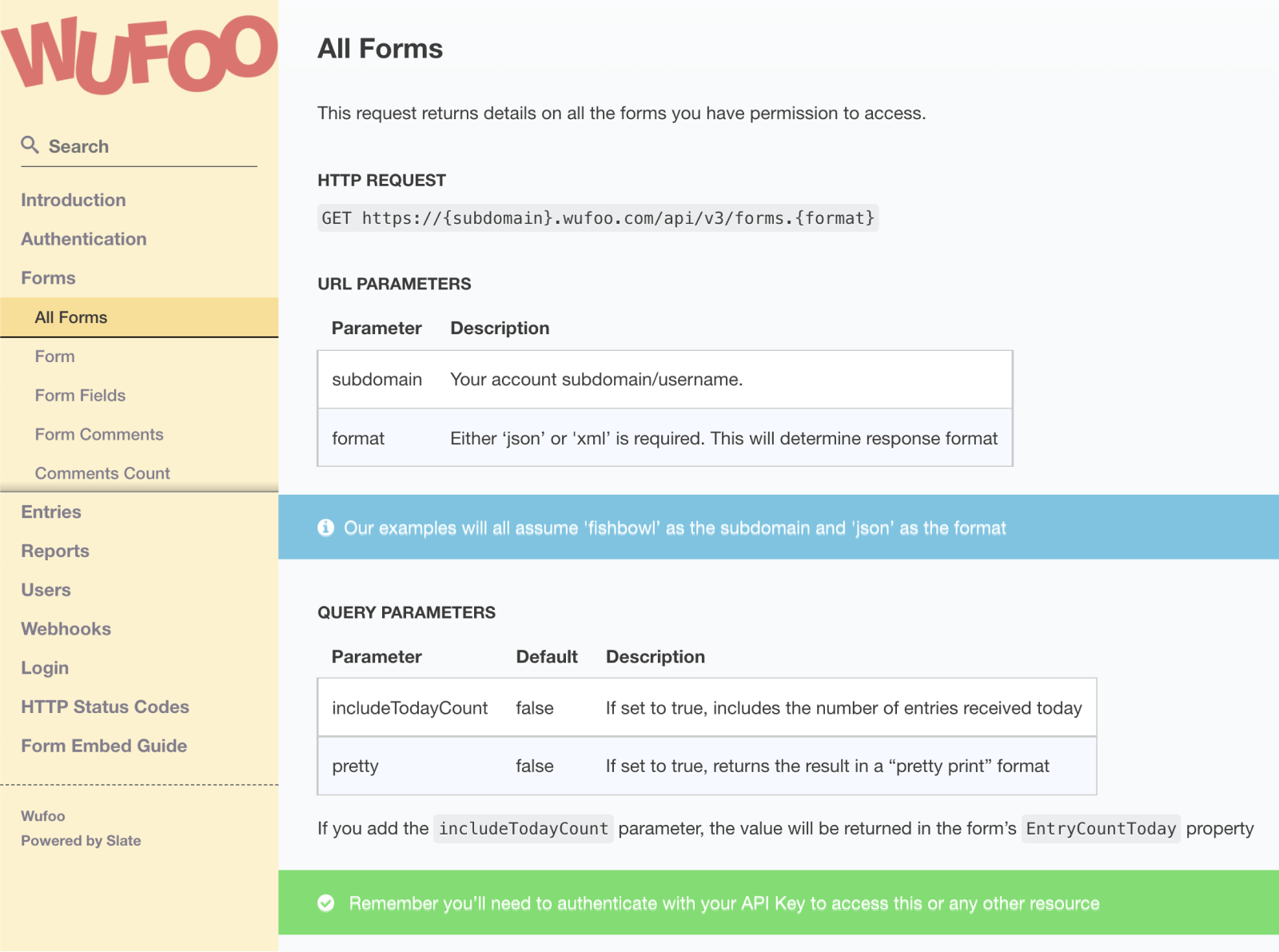Open the Login page
1279x952 pixels.
(45, 667)
